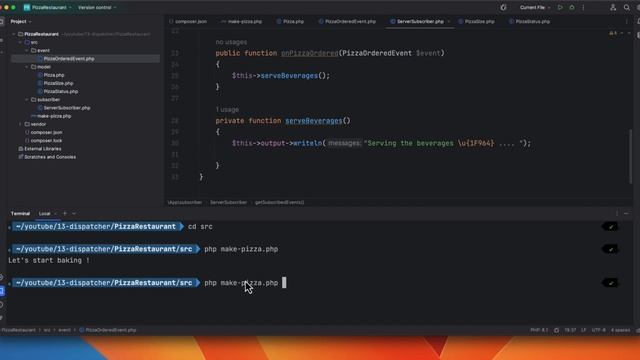Viewport: 640px width, 360px height.
Task: Click the serveBeverages function declaration
Action: coord(313,121)
